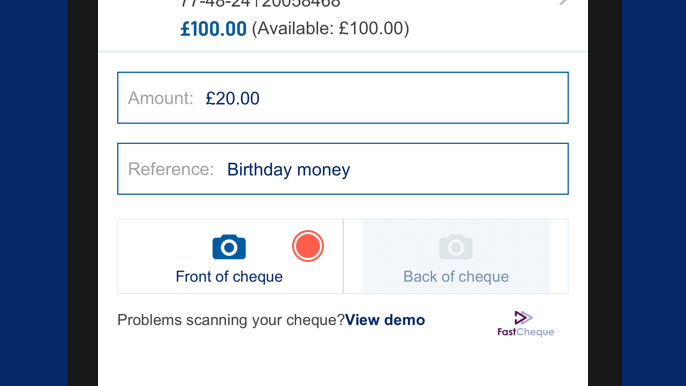Image resolution: width=686 pixels, height=386 pixels.
Task: Click the account number line at top
Action: 260,4
